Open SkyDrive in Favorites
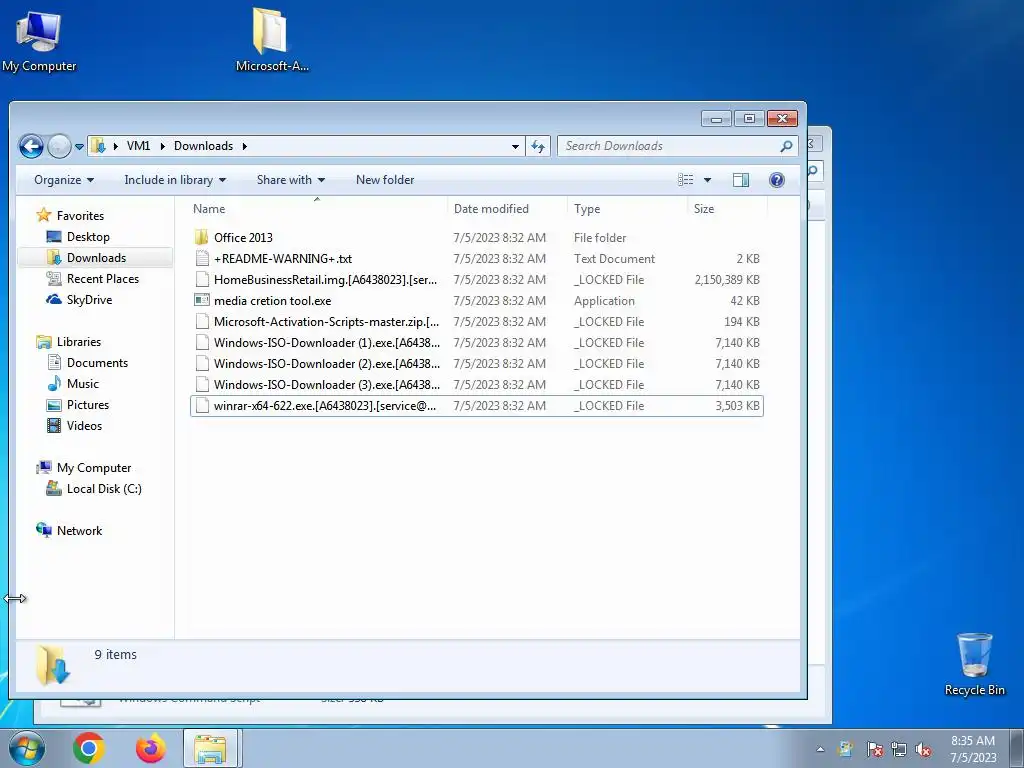Image resolution: width=1024 pixels, height=768 pixels. click(x=89, y=300)
